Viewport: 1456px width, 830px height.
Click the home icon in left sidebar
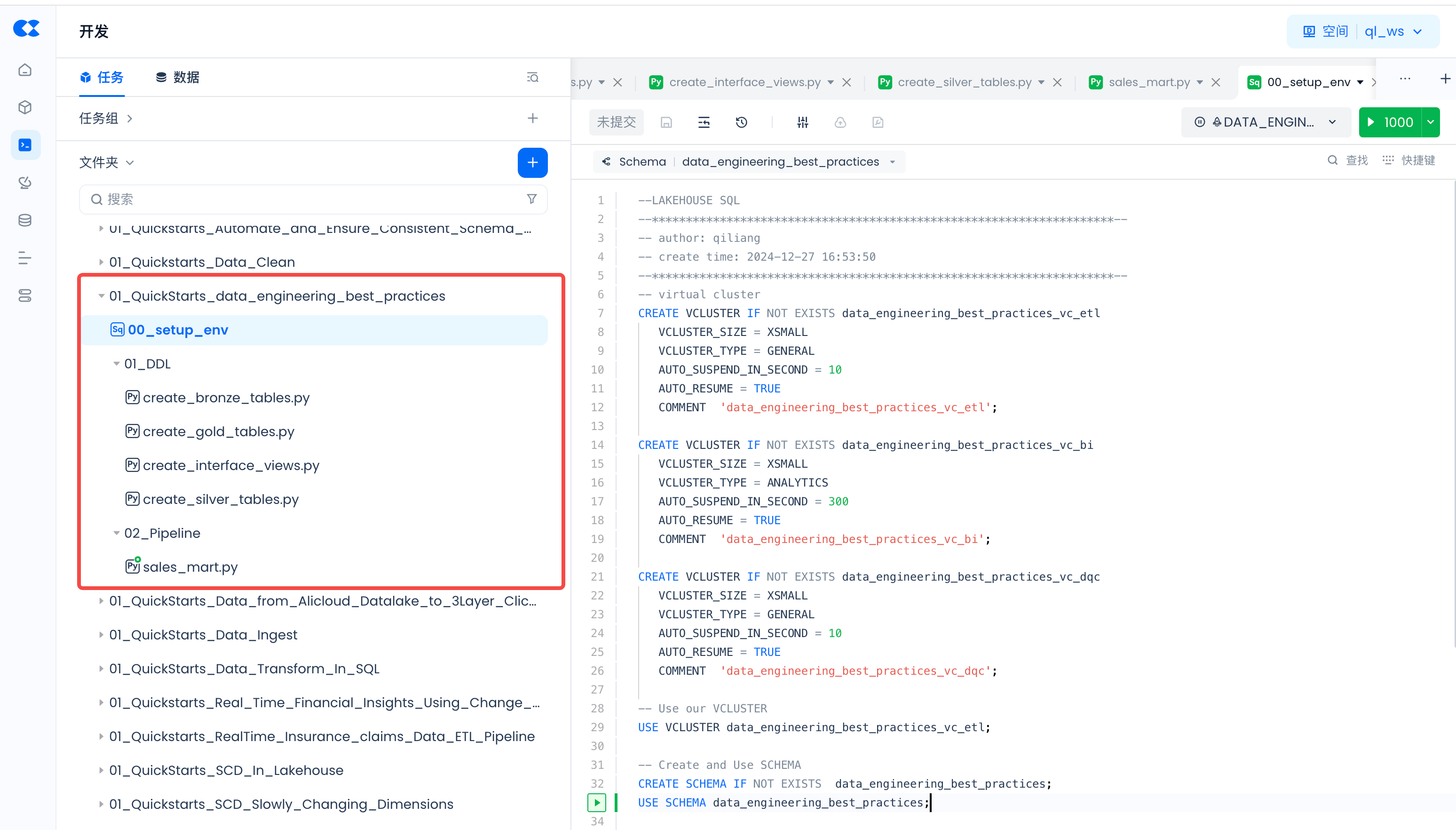25,70
